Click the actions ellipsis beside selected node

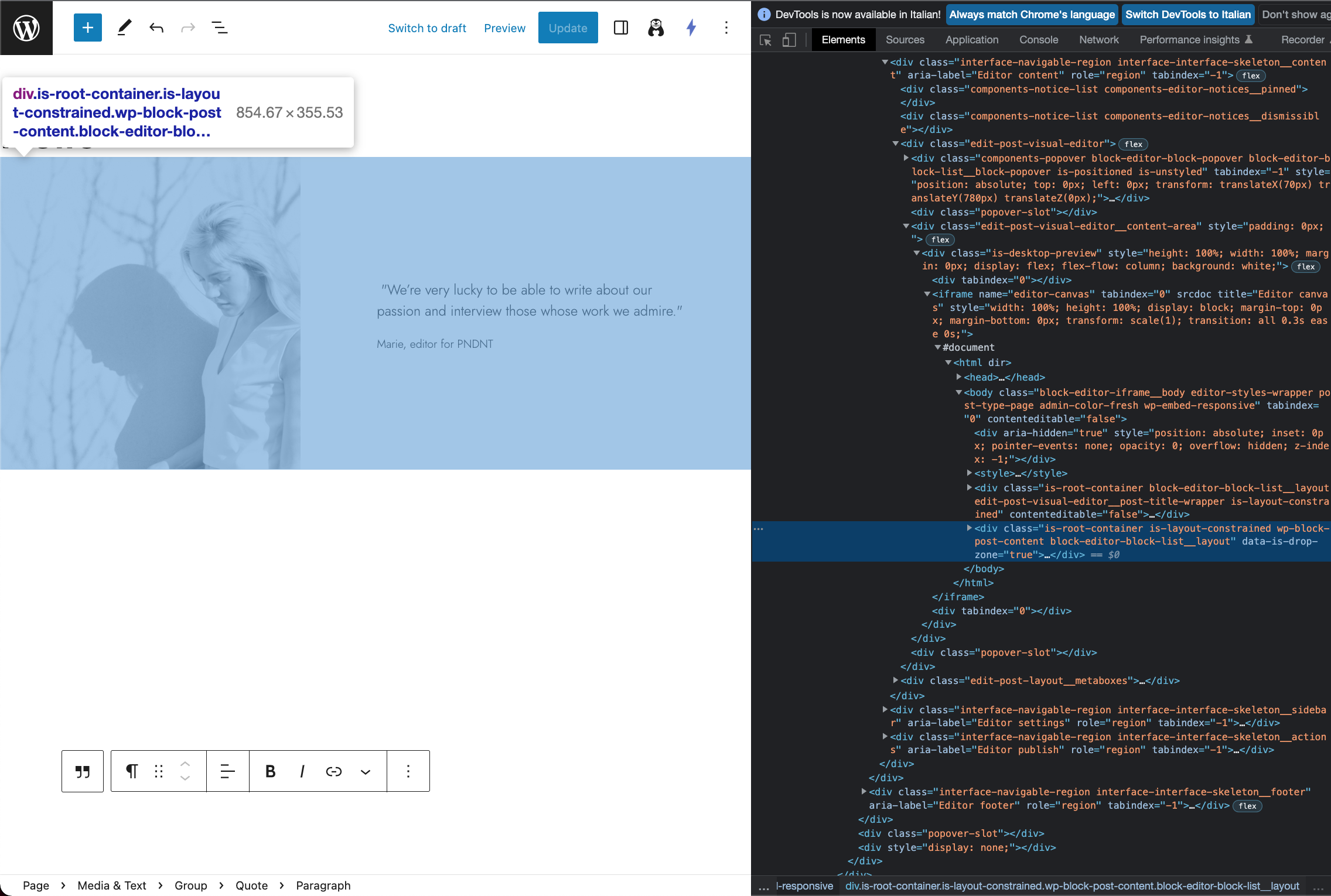pos(759,529)
